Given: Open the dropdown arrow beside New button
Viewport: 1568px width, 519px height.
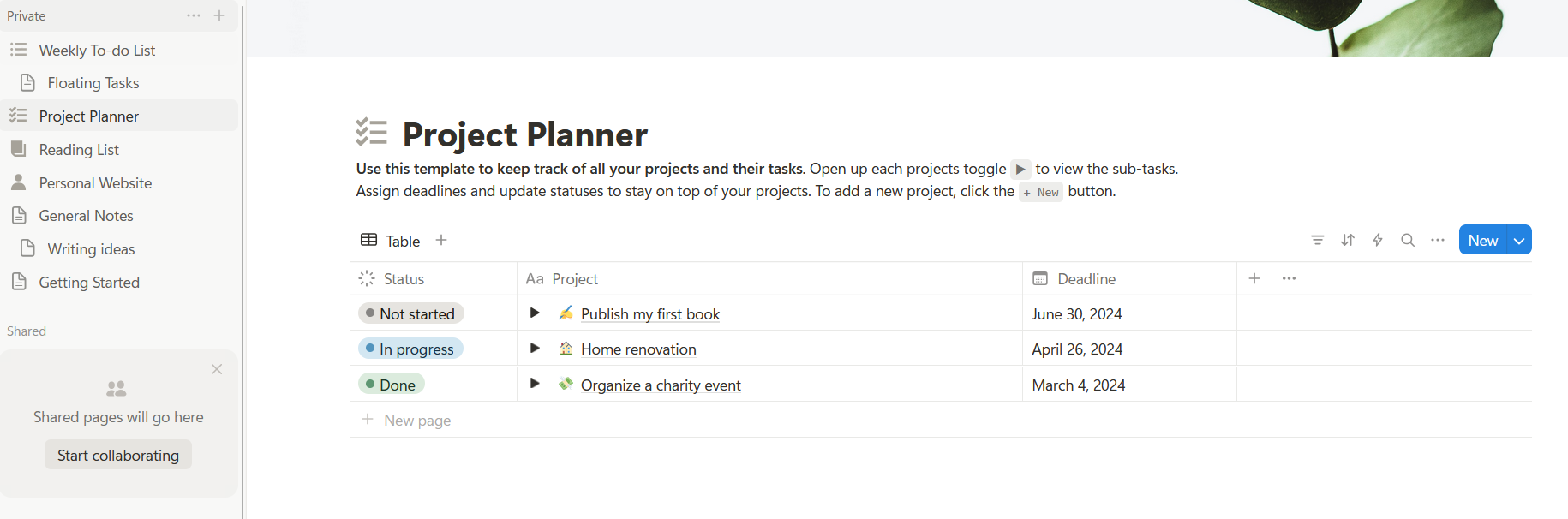Looking at the screenshot, I should coord(1519,241).
